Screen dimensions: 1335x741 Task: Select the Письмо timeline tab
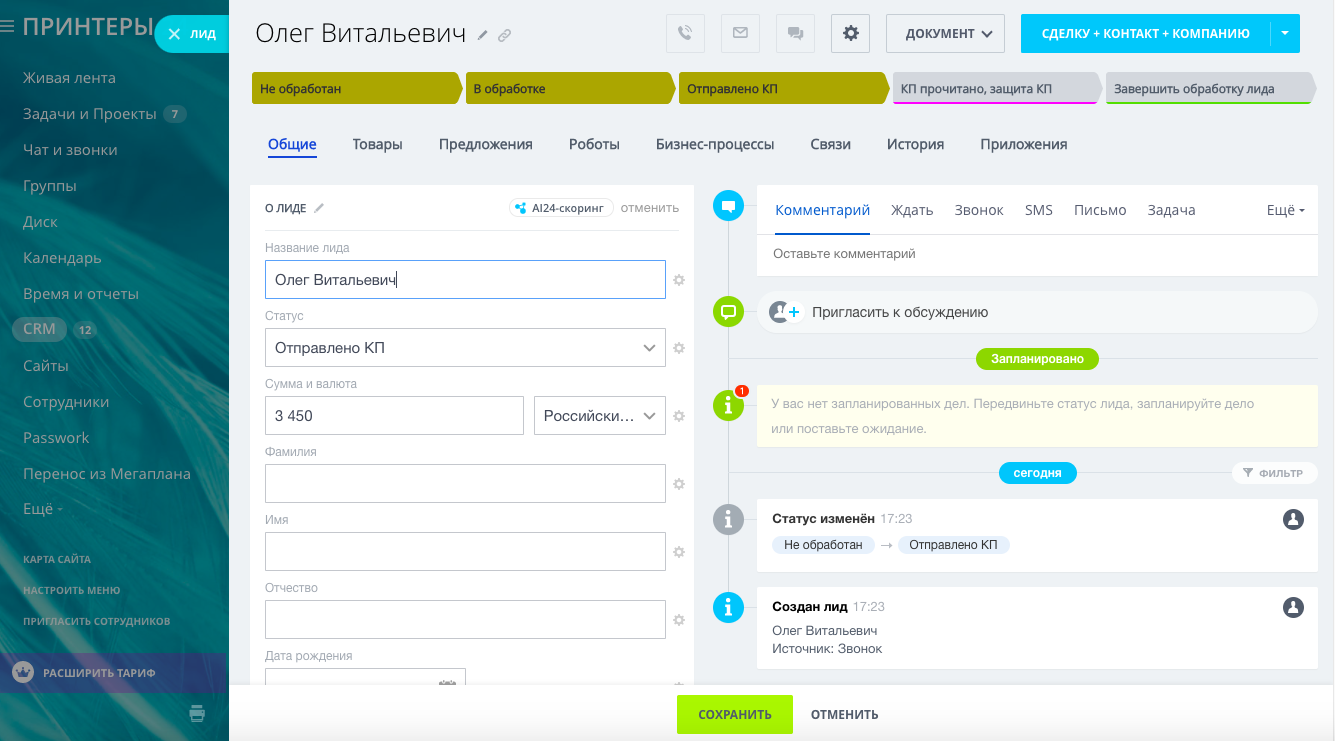pyautogui.click(x=1100, y=210)
